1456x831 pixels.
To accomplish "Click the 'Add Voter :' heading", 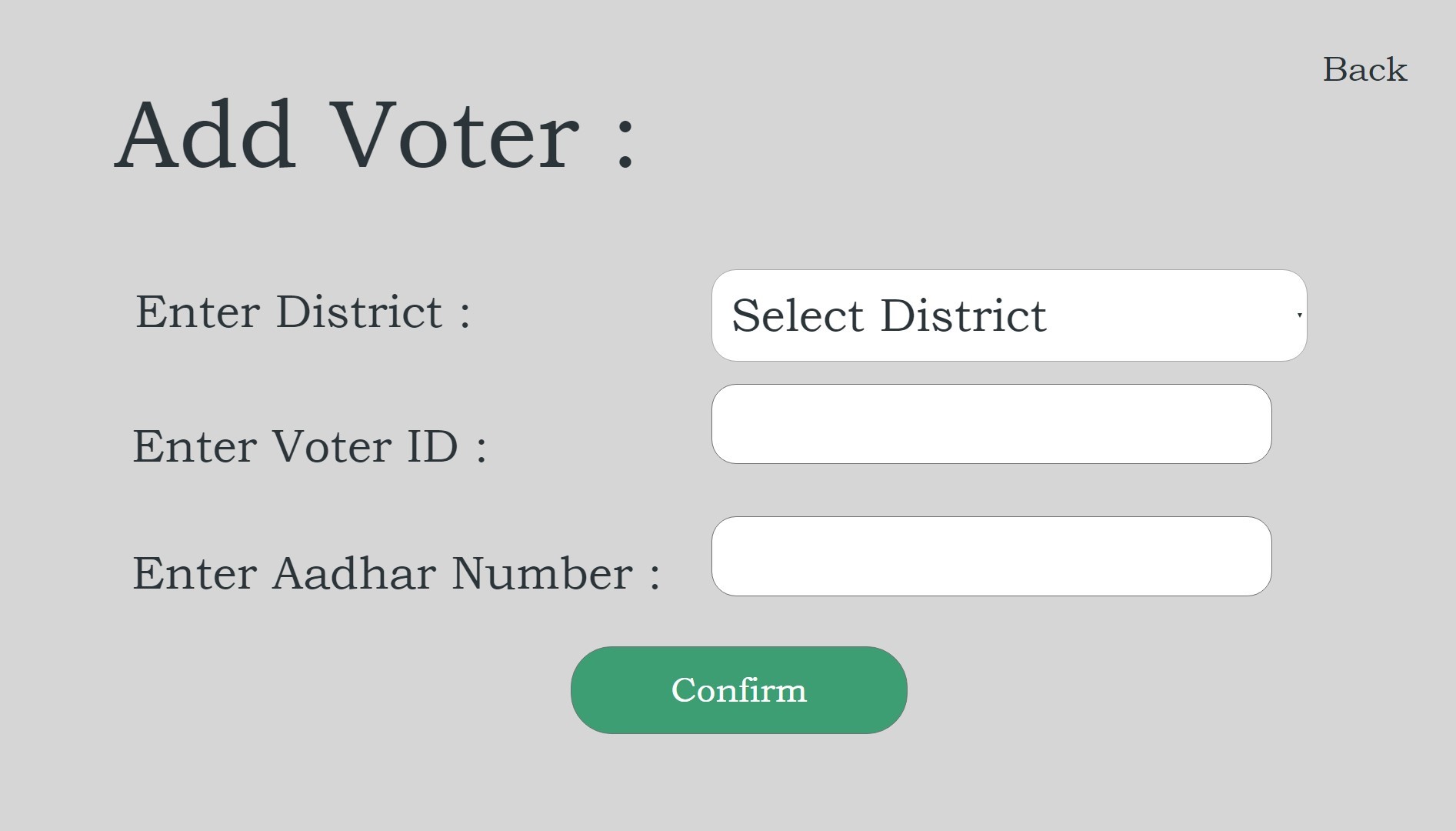I will (375, 135).
